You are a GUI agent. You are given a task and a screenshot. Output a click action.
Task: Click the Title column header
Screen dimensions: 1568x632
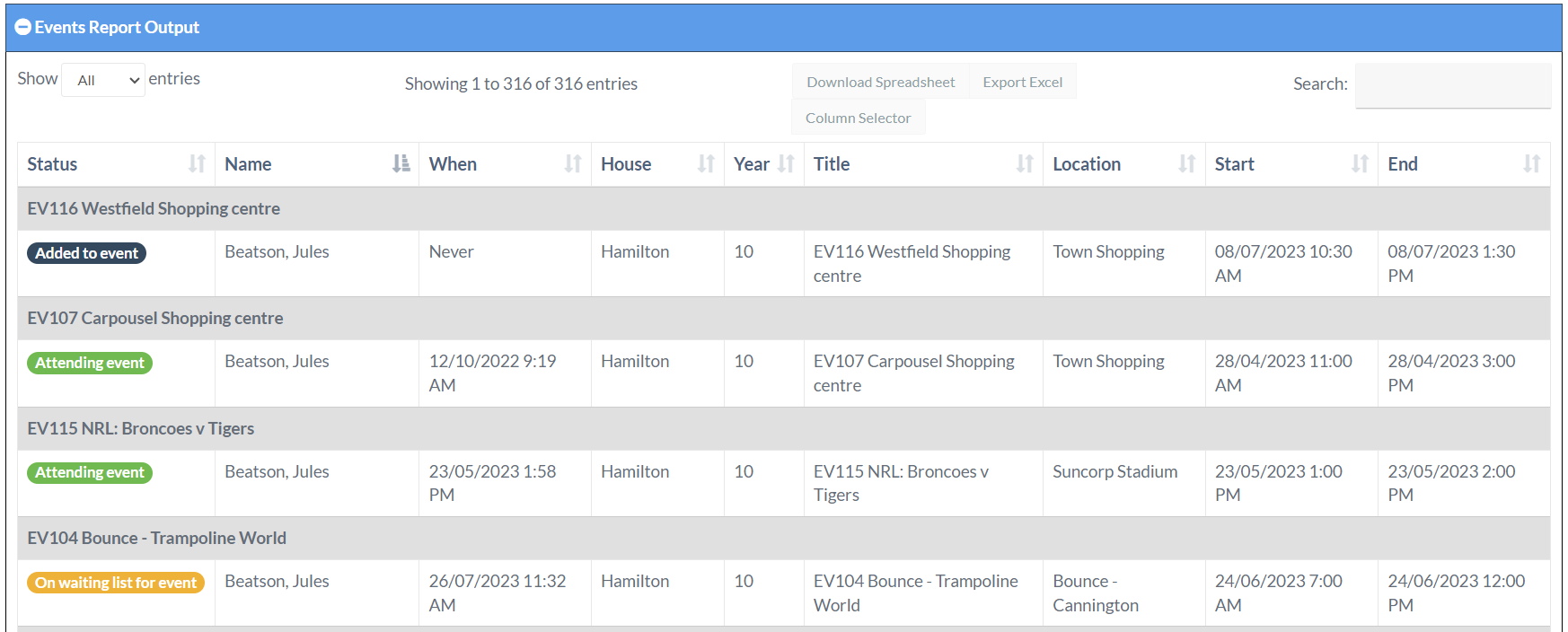pos(923,164)
